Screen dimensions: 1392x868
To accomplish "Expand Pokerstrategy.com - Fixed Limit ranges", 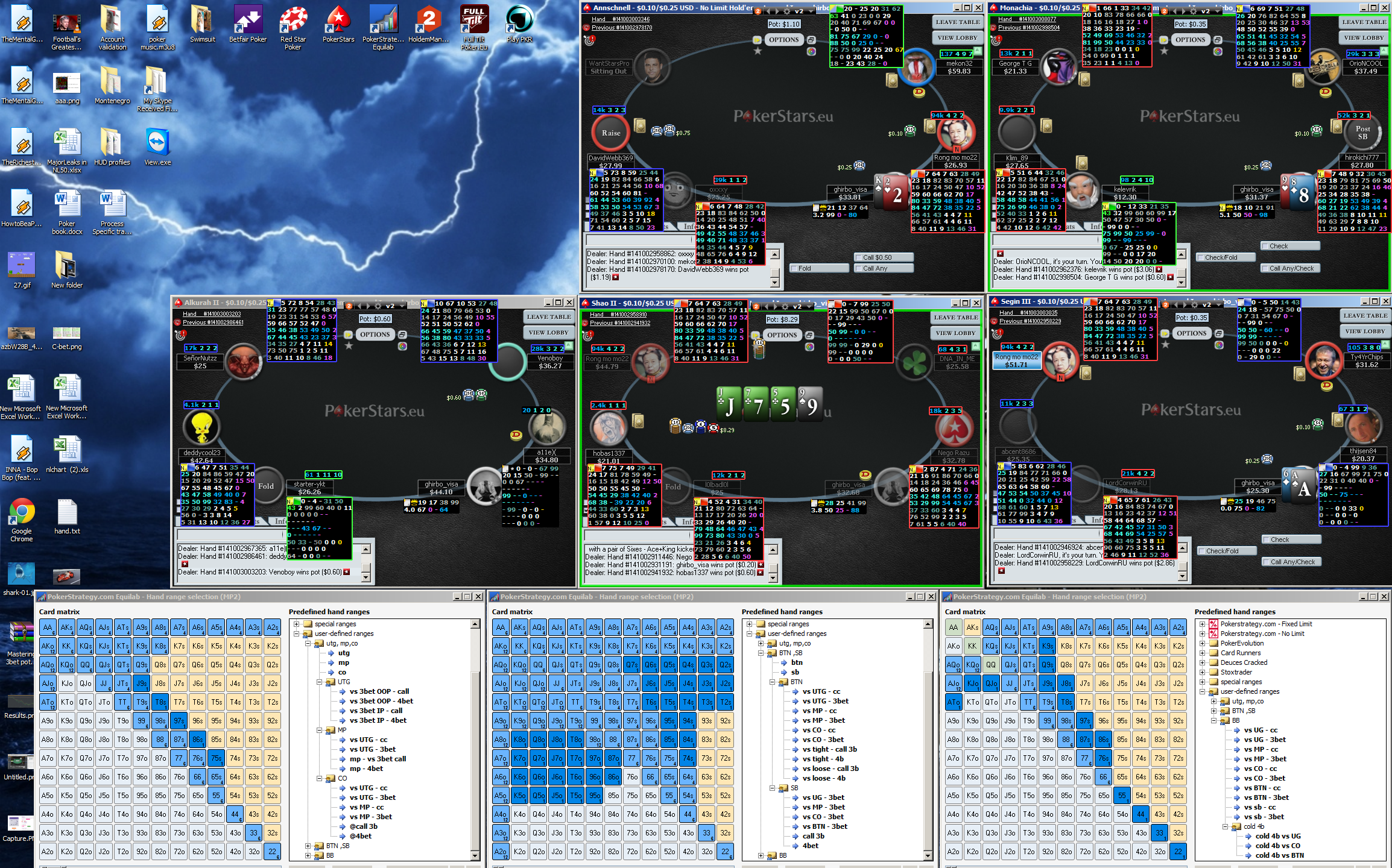I will (1203, 624).
